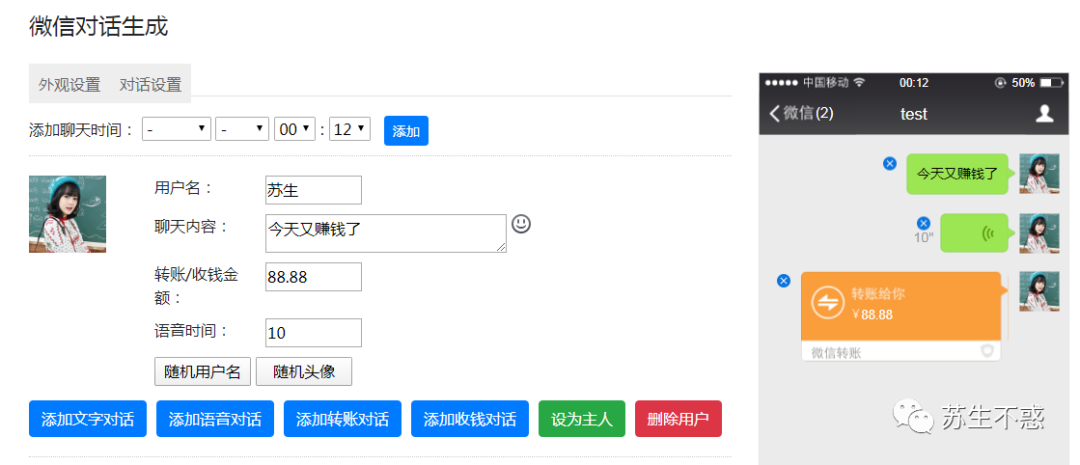Click 添加文字对话 button
Screen dimensions: 1080x465
[87, 419]
